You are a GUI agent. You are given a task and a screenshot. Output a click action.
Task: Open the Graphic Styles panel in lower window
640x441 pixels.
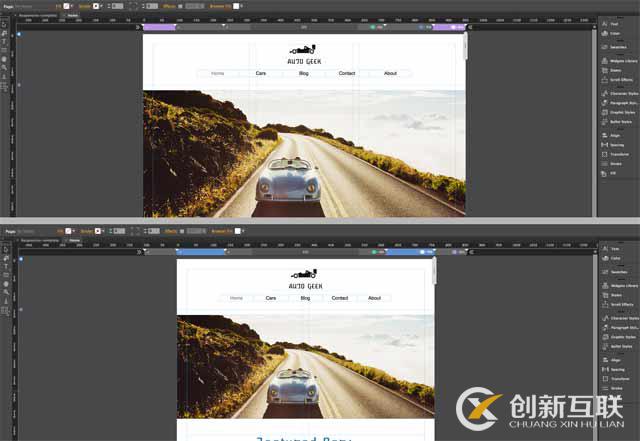click(x=622, y=337)
